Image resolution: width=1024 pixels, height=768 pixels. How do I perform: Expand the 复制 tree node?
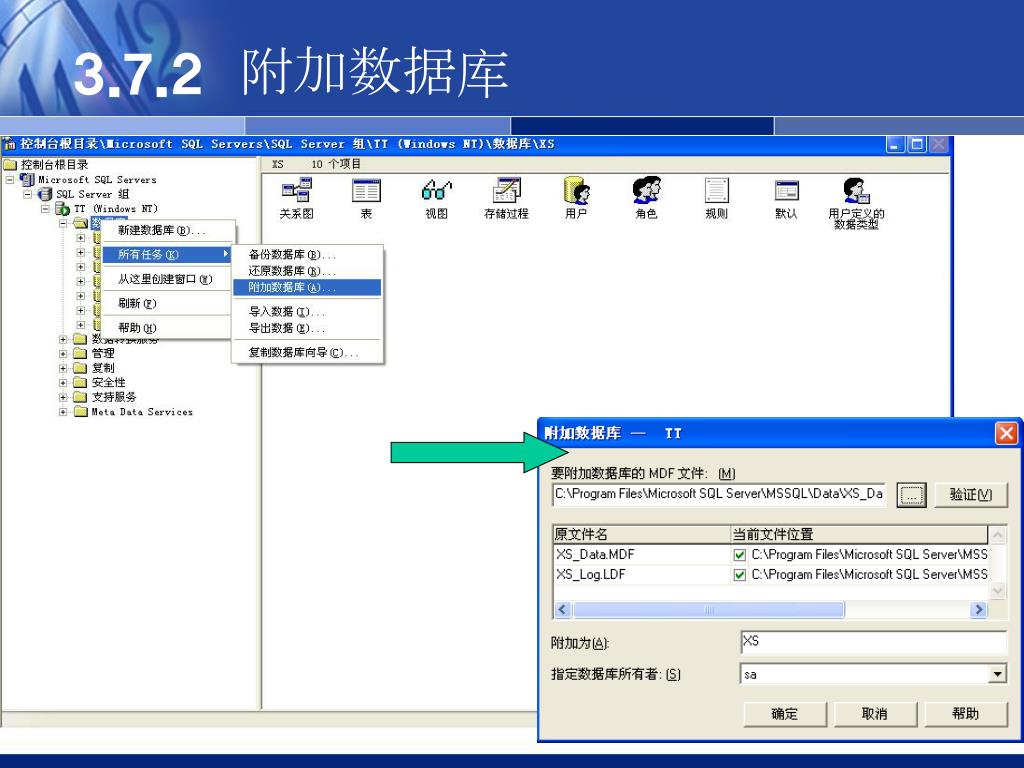63,368
